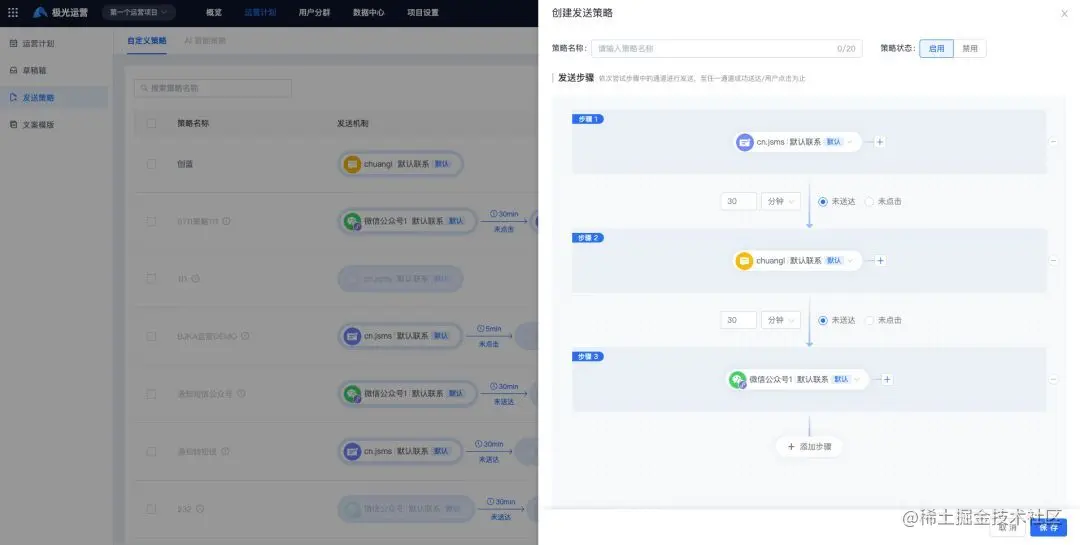Screen dimensions: 1080x545
Task: Click info icon beside the 通知转短信 row
Action: (x=225, y=451)
